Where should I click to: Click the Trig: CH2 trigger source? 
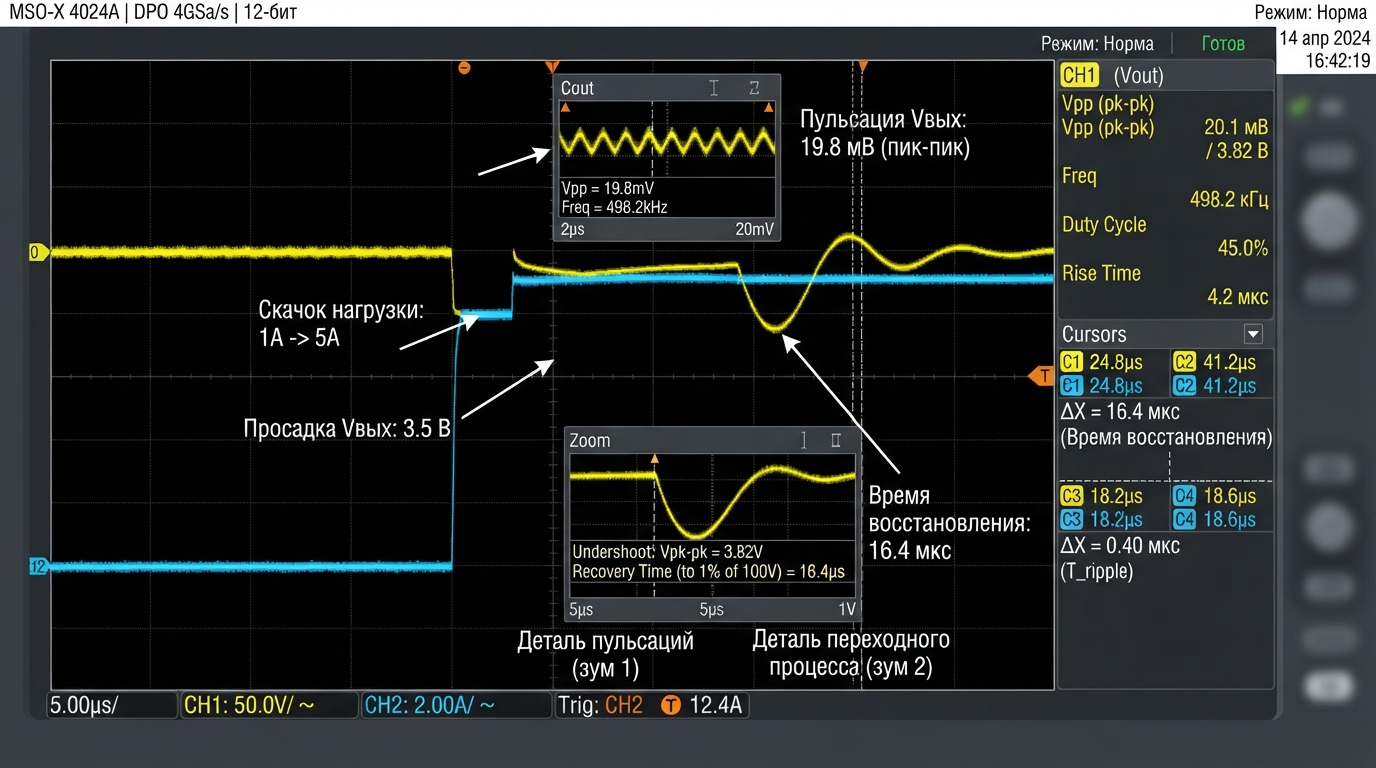602,705
